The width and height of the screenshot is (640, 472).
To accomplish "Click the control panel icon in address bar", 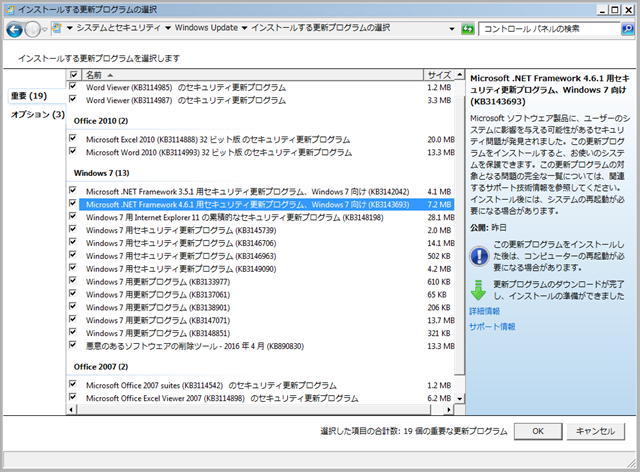I will click(57, 28).
